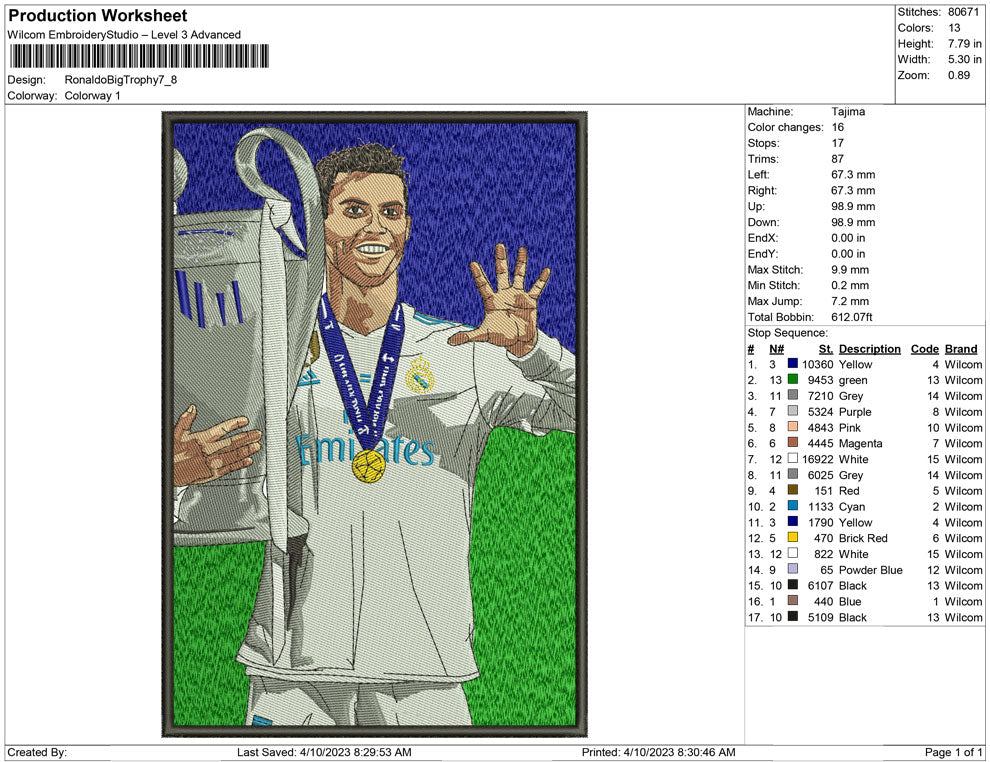Screen dimensions: 990x762
Task: Click the Description column header
Action: coord(869,349)
